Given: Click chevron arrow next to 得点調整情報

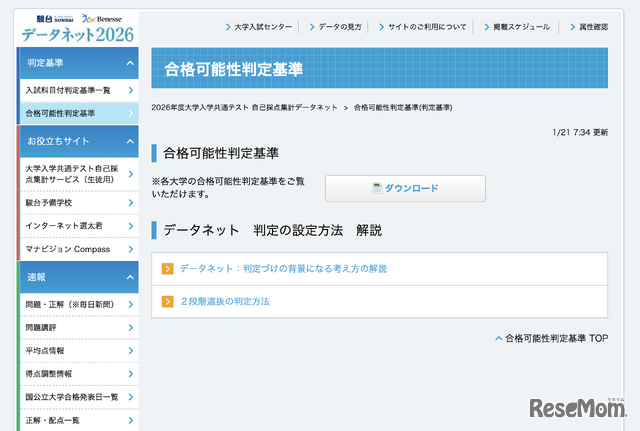Looking at the screenshot, I should [x=131, y=374].
